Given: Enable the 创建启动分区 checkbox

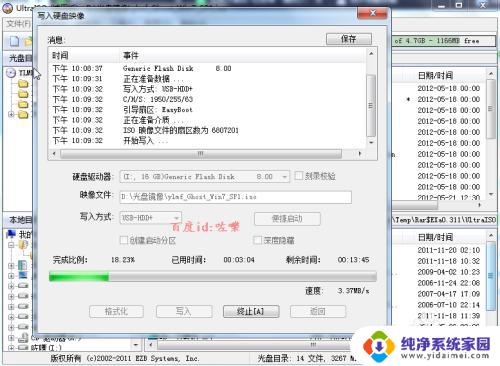Looking at the screenshot, I should [x=124, y=240].
